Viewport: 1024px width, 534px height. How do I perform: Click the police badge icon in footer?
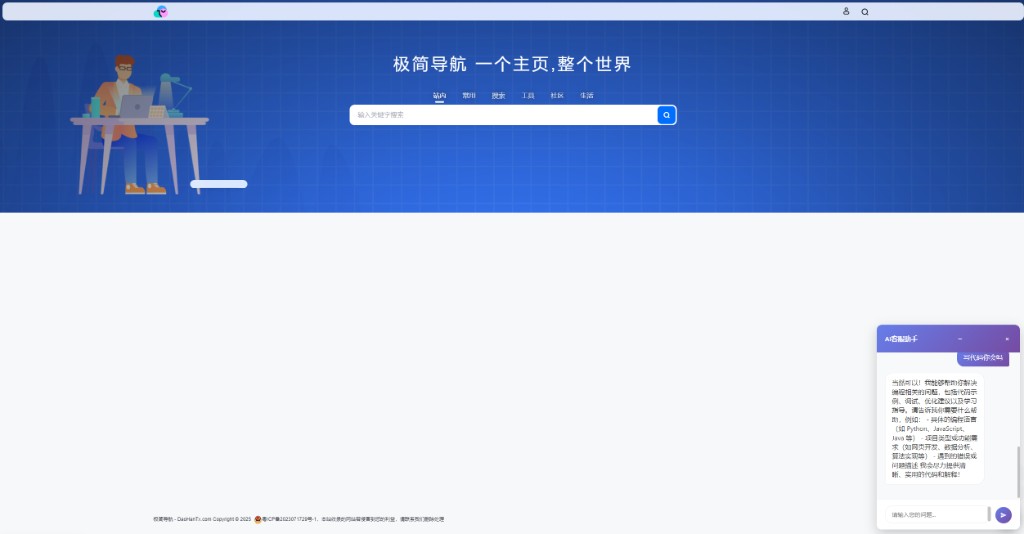coord(258,519)
